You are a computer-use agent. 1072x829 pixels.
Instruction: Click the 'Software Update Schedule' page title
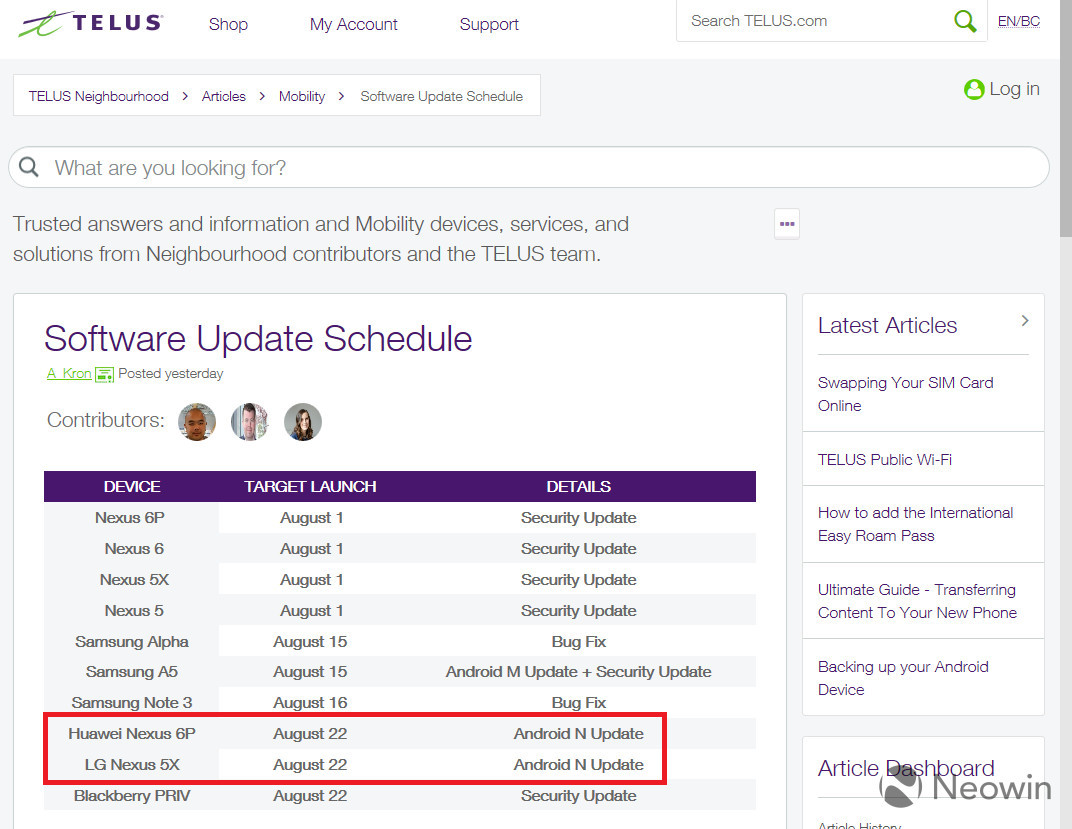point(258,338)
